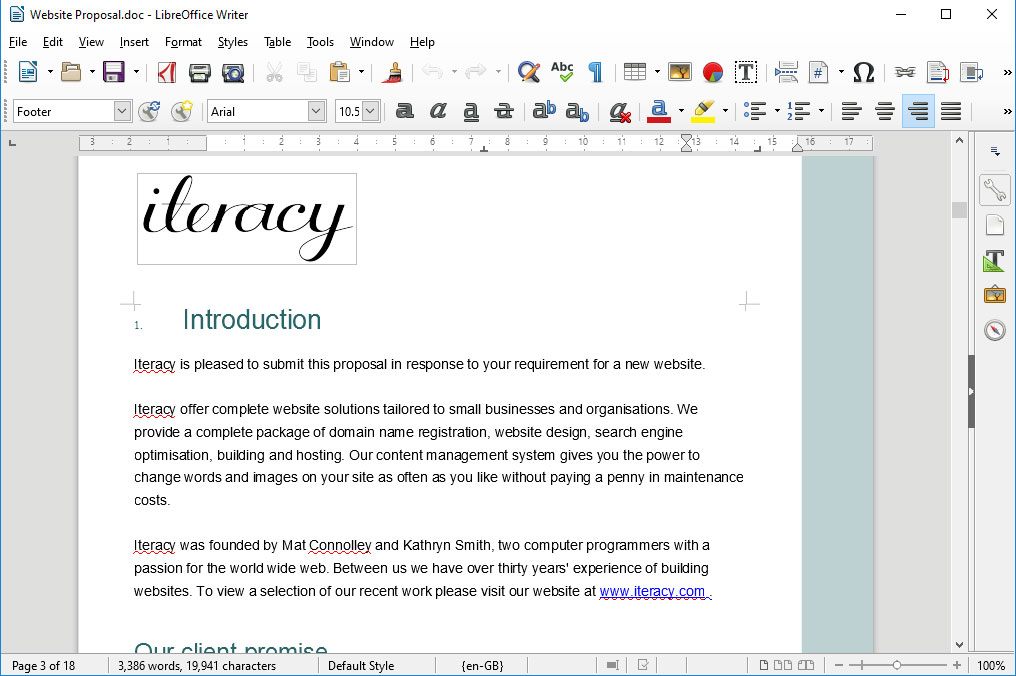Open the Insert menu
Image resolution: width=1016 pixels, height=676 pixels.
(134, 42)
